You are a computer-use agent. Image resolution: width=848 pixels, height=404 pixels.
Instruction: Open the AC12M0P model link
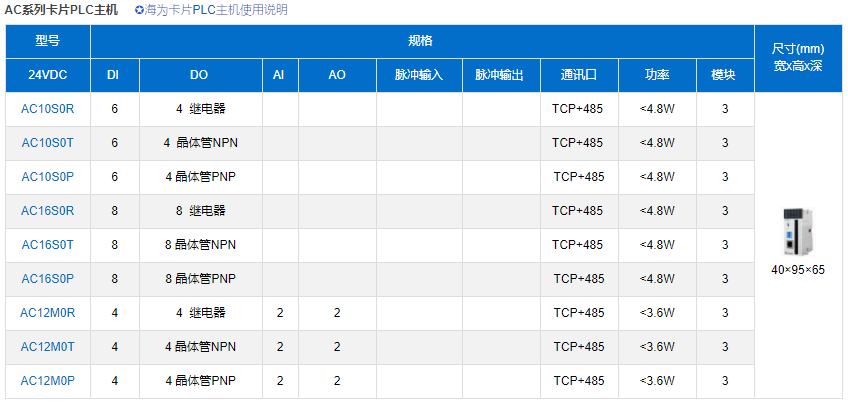(x=48, y=381)
